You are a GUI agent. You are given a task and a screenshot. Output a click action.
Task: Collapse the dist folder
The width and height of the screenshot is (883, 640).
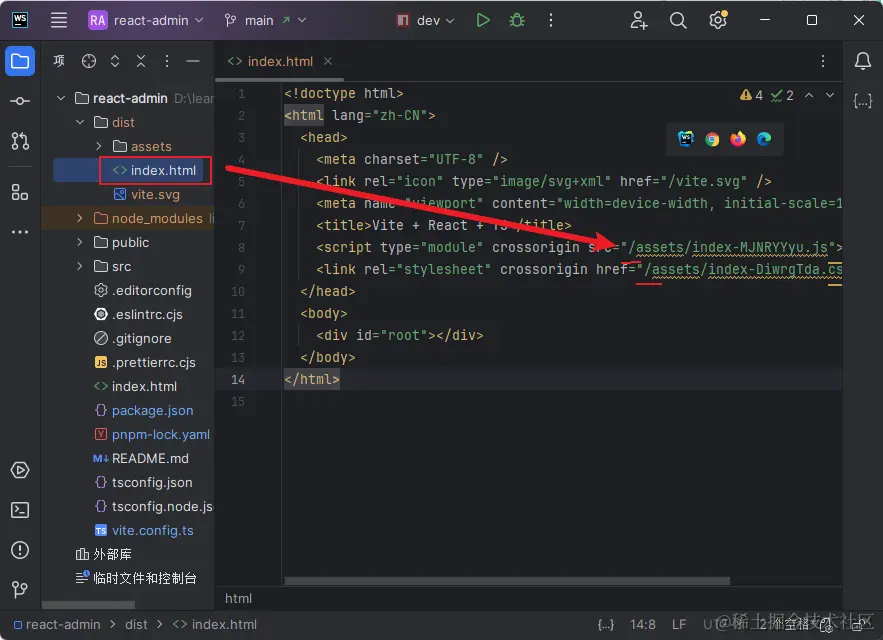point(80,122)
